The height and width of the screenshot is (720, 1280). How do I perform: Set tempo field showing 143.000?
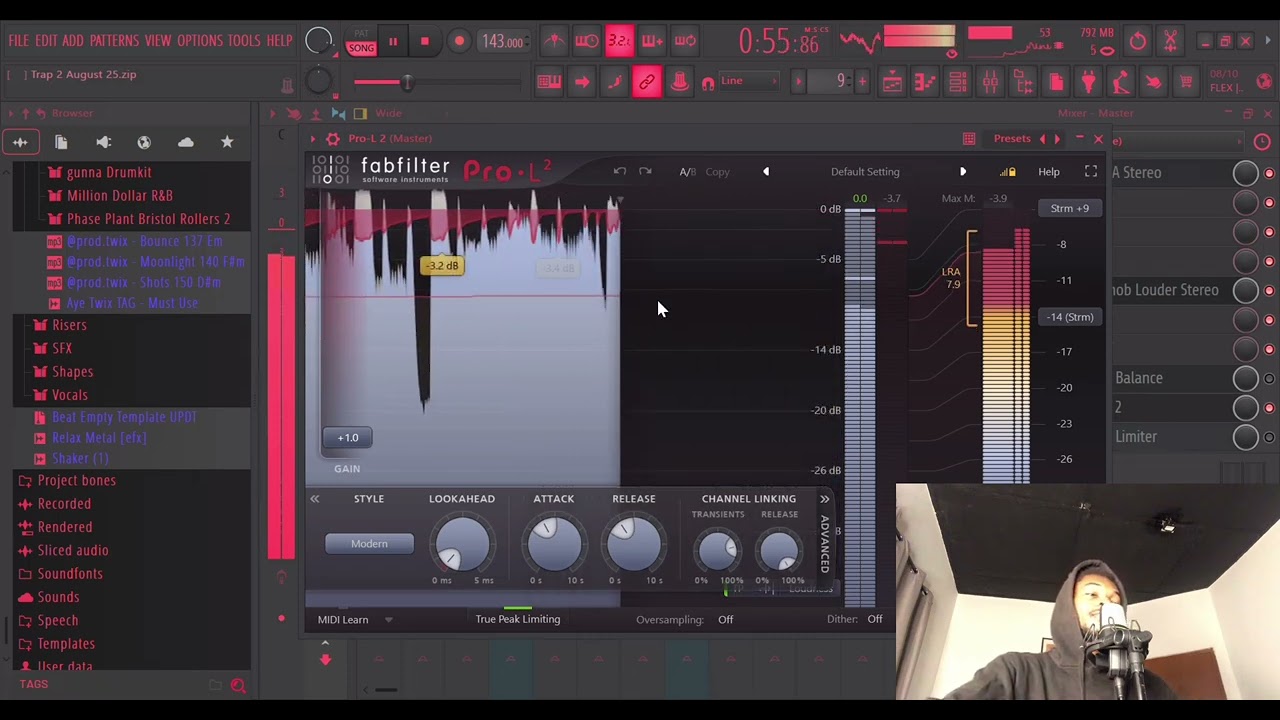[x=503, y=42]
